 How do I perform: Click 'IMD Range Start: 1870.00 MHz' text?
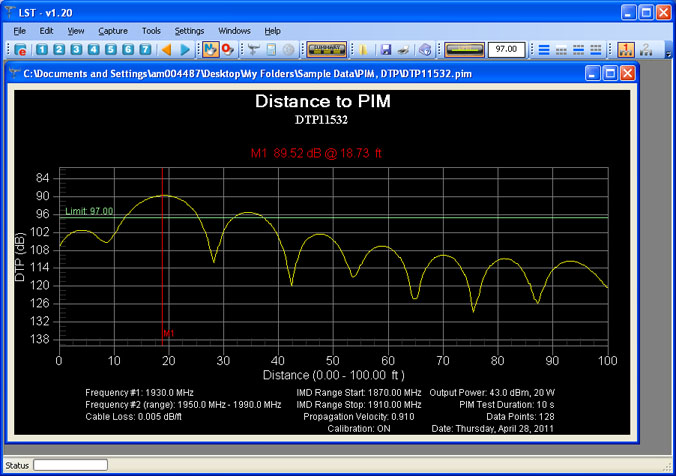click(359, 393)
